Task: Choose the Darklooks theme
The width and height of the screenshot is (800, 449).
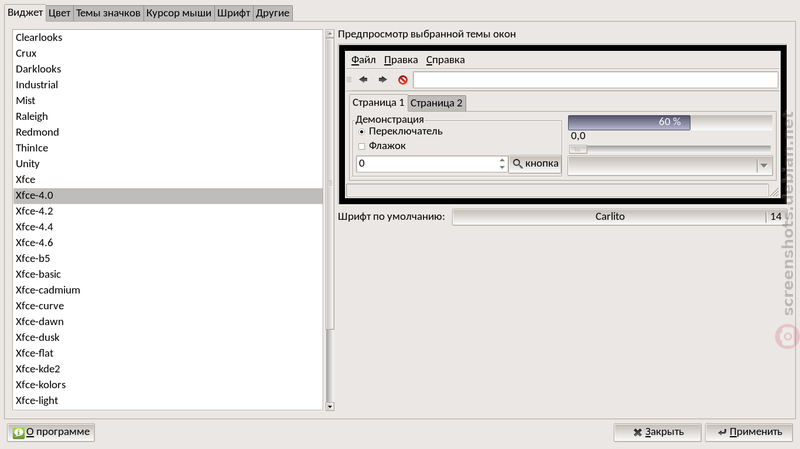Action: click(168, 69)
